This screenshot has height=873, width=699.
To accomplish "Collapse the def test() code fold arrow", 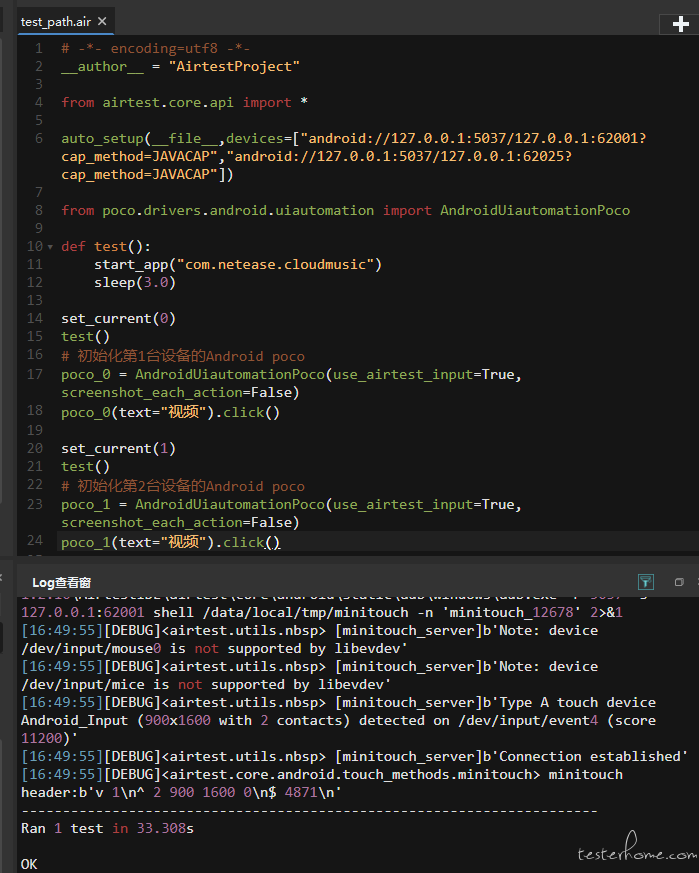I will pyautogui.click(x=50, y=247).
